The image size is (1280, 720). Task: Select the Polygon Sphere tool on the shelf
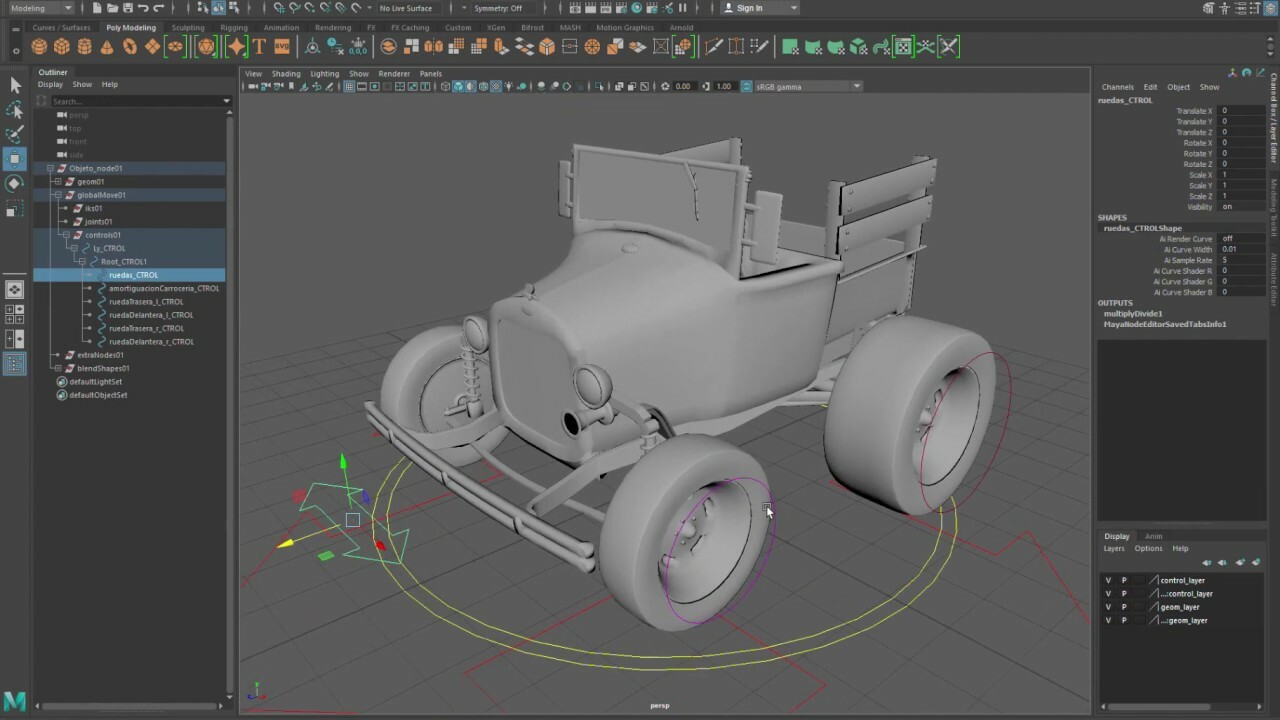point(39,46)
